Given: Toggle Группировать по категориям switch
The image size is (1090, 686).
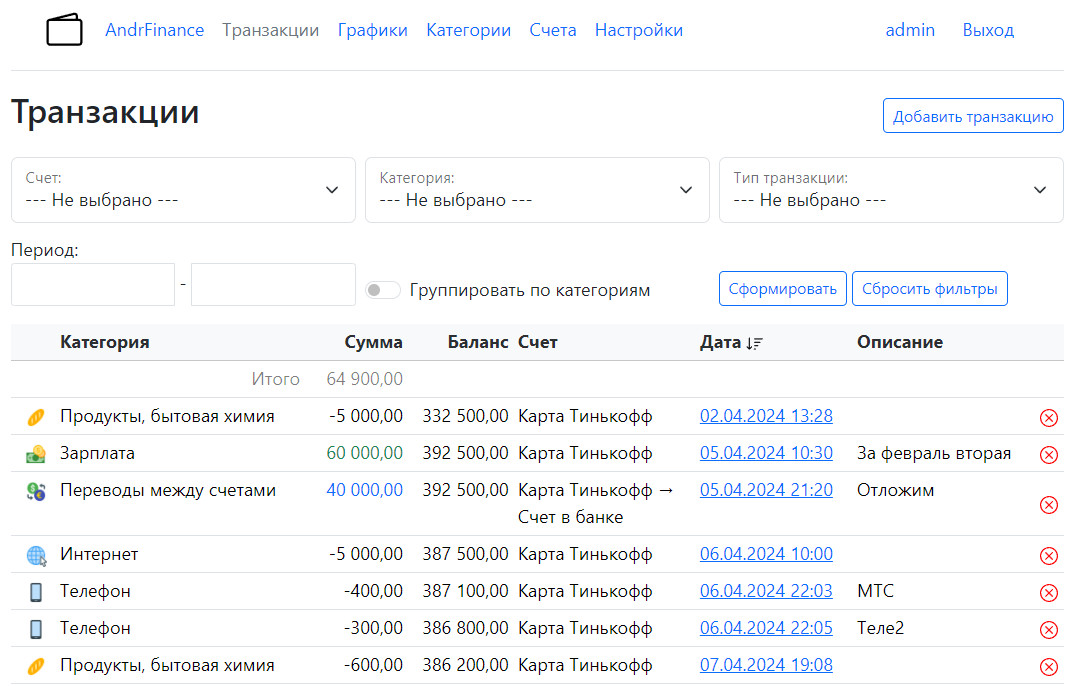Looking at the screenshot, I should tap(383, 290).
